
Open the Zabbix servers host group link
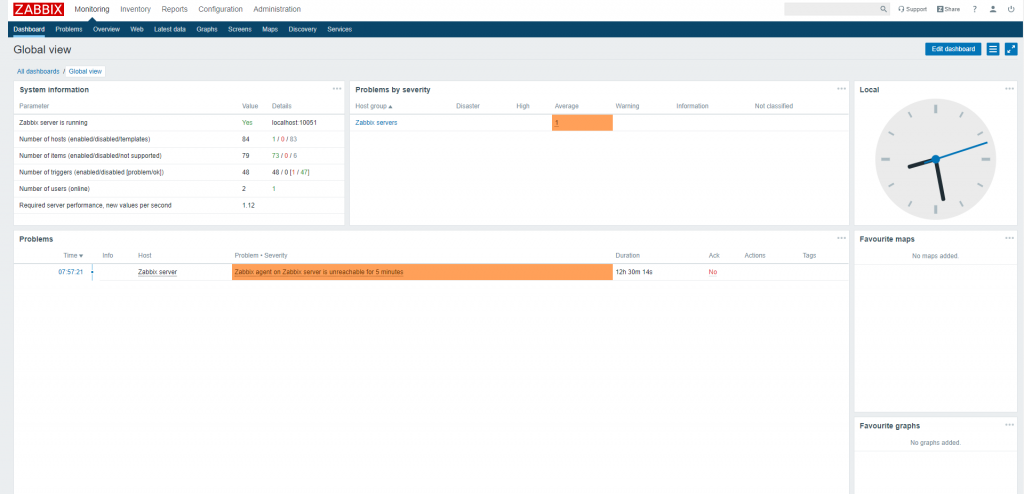click(376, 122)
